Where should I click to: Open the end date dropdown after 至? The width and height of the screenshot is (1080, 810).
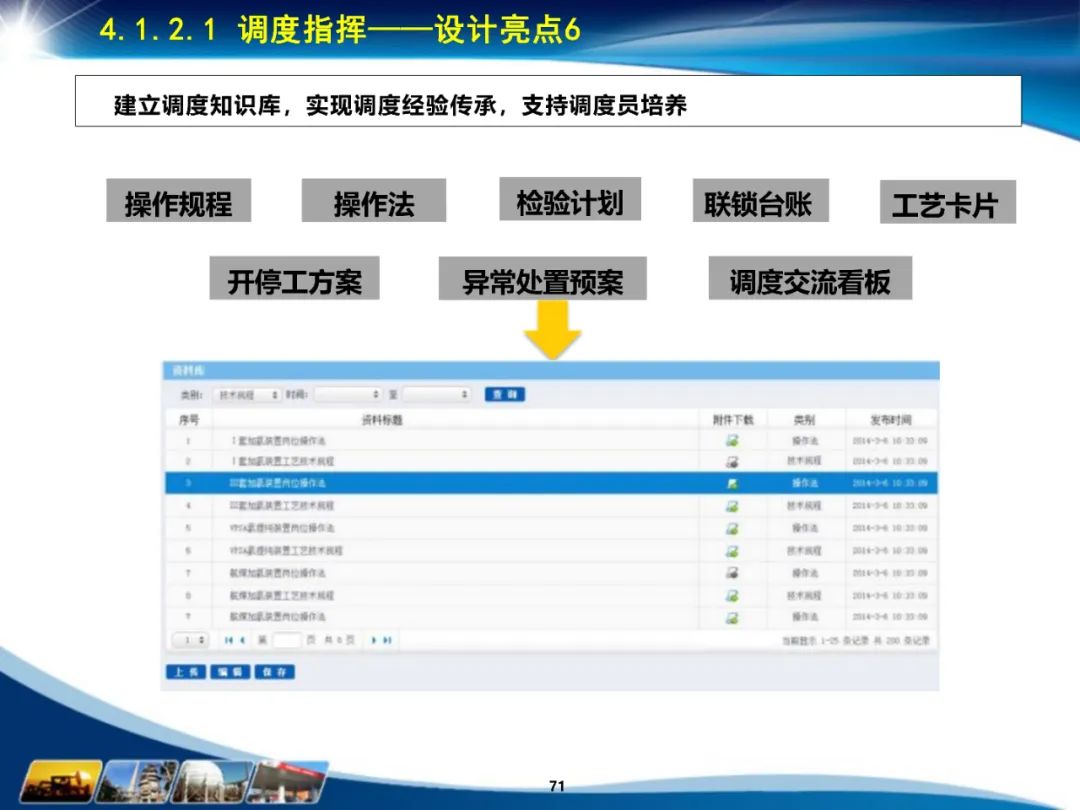tap(437, 395)
